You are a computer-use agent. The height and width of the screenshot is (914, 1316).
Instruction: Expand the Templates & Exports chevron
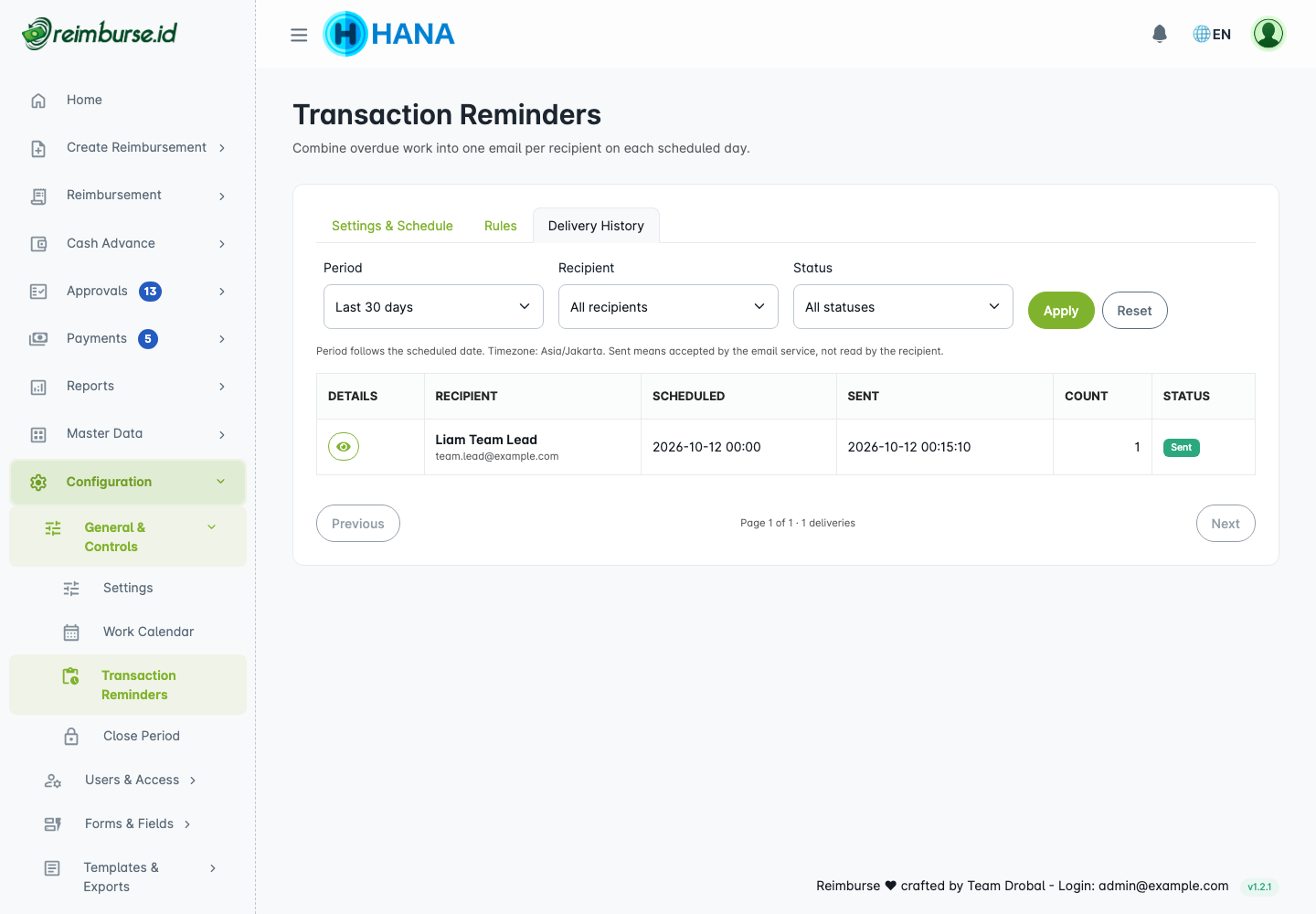[213, 868]
